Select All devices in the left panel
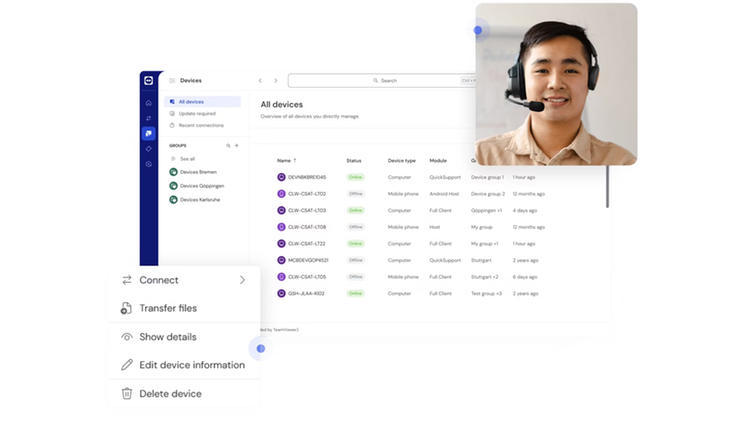The image size is (750, 424). (x=202, y=101)
